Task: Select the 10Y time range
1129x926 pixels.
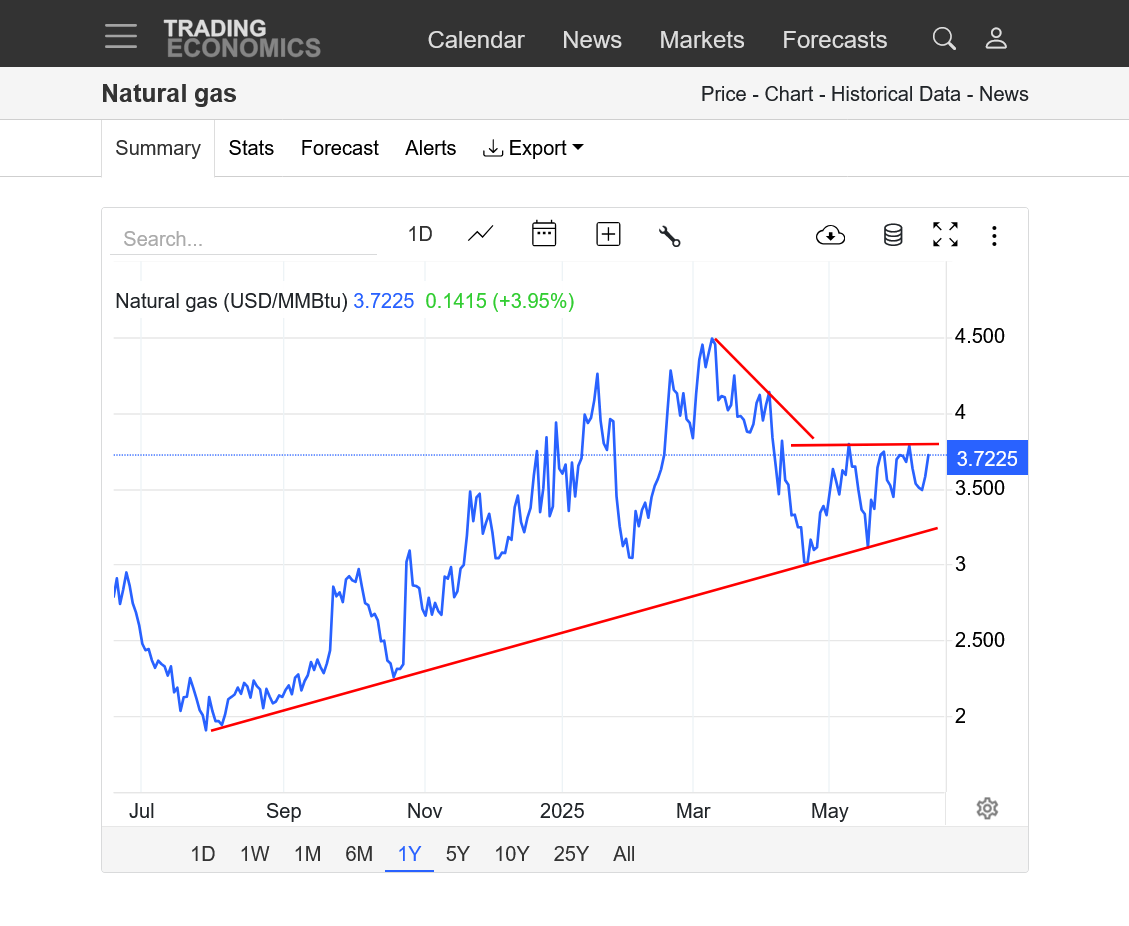Action: [512, 854]
